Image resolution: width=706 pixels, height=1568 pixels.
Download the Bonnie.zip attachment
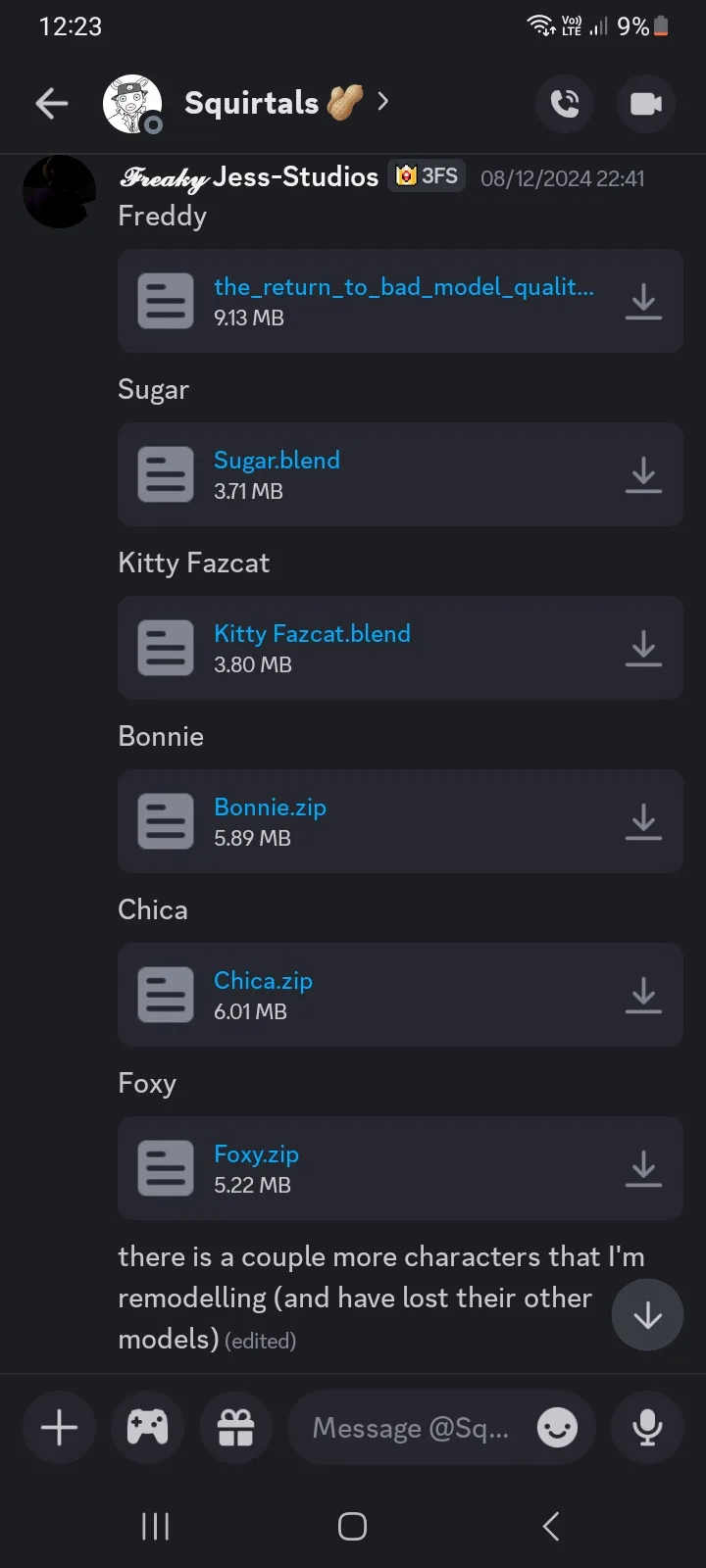tap(643, 821)
